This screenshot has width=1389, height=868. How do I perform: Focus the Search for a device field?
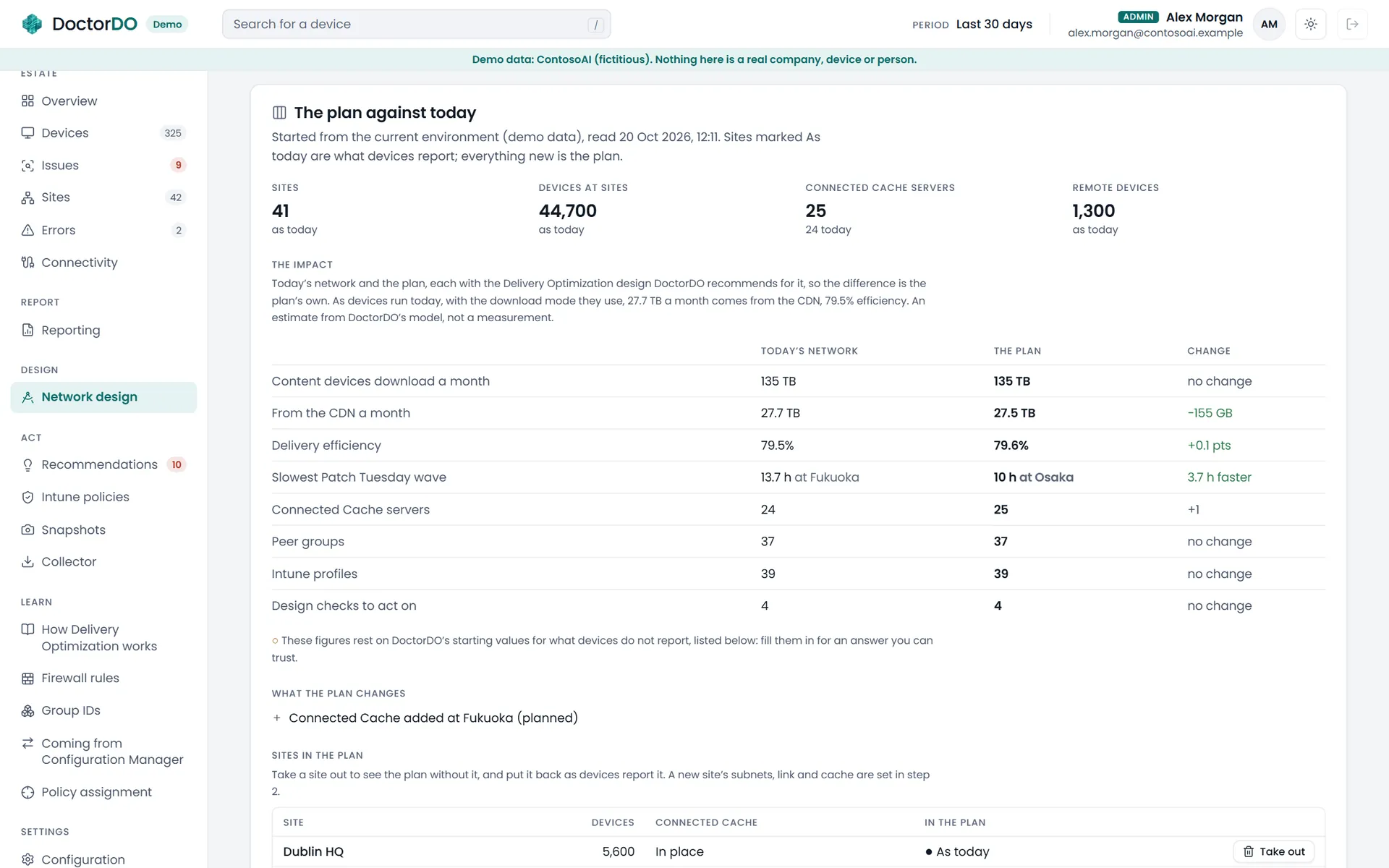tap(416, 24)
